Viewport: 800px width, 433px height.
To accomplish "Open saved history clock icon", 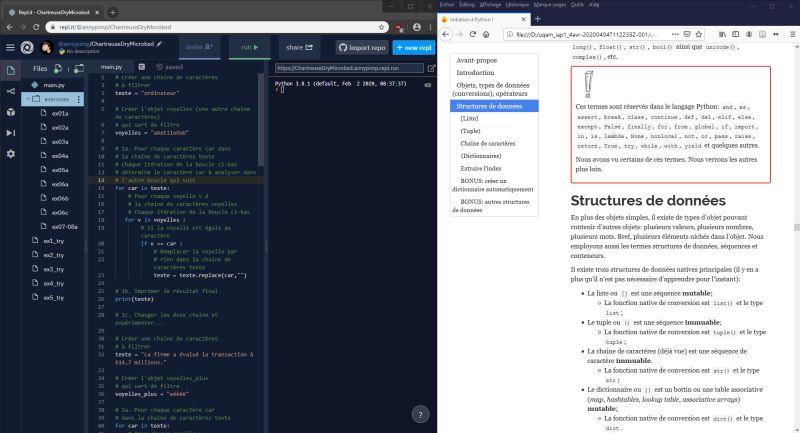I will pyautogui.click(x=160, y=67).
